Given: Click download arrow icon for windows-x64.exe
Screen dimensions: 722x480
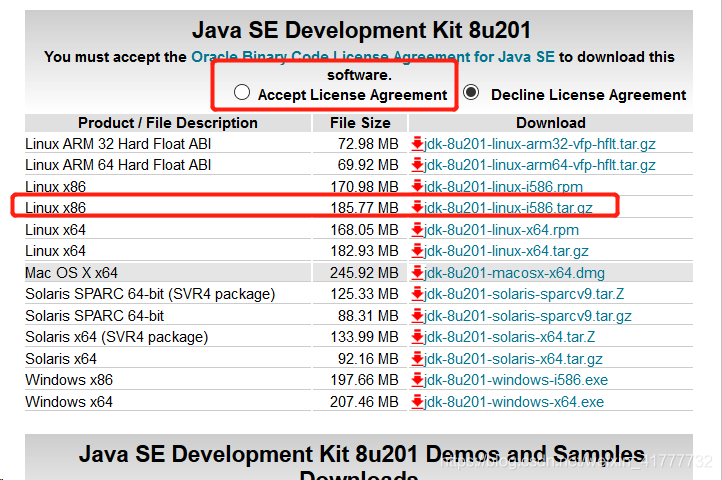Looking at the screenshot, I should [417, 402].
